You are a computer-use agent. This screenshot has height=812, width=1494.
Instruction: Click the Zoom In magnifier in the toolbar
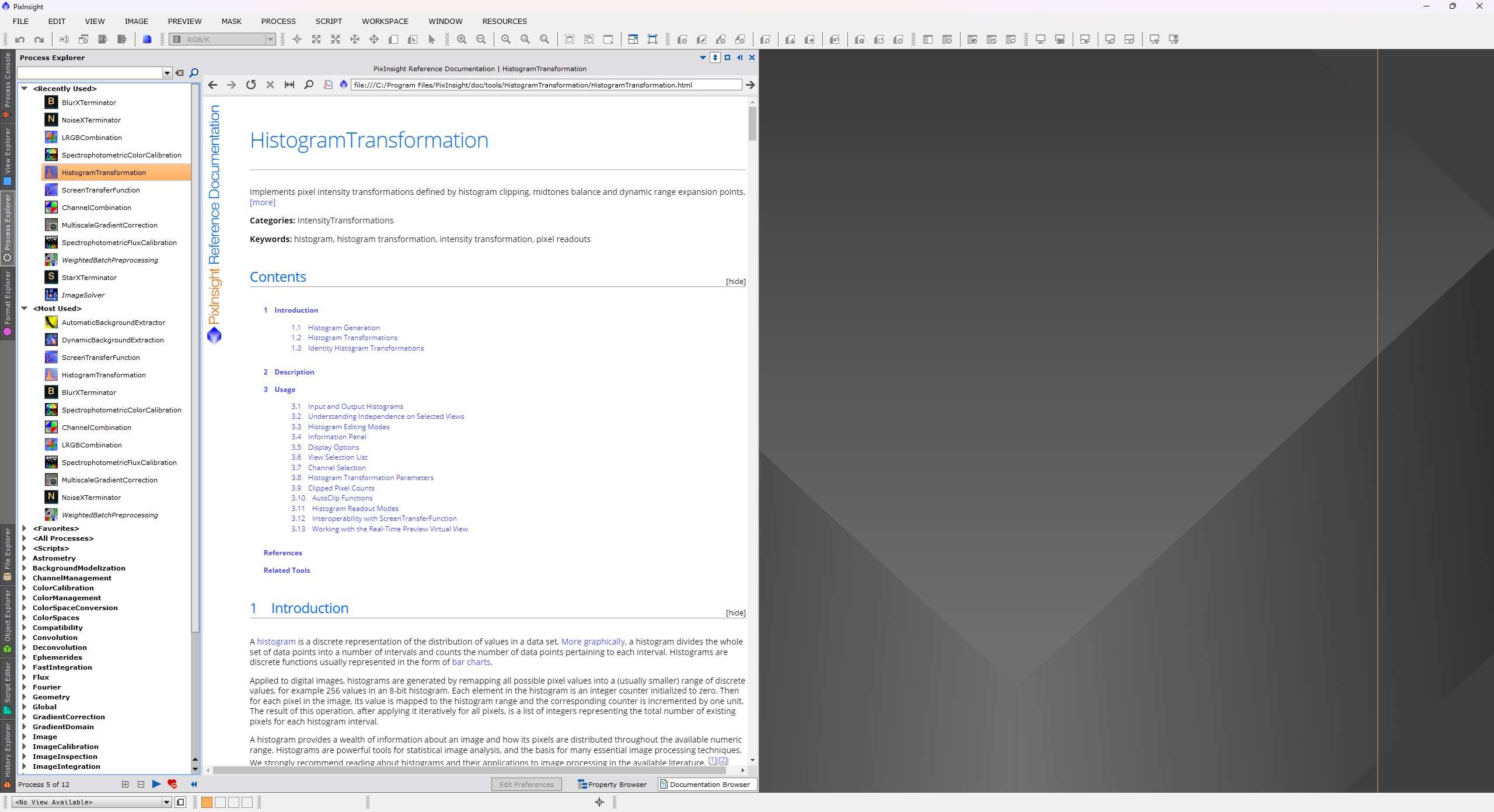pos(462,40)
